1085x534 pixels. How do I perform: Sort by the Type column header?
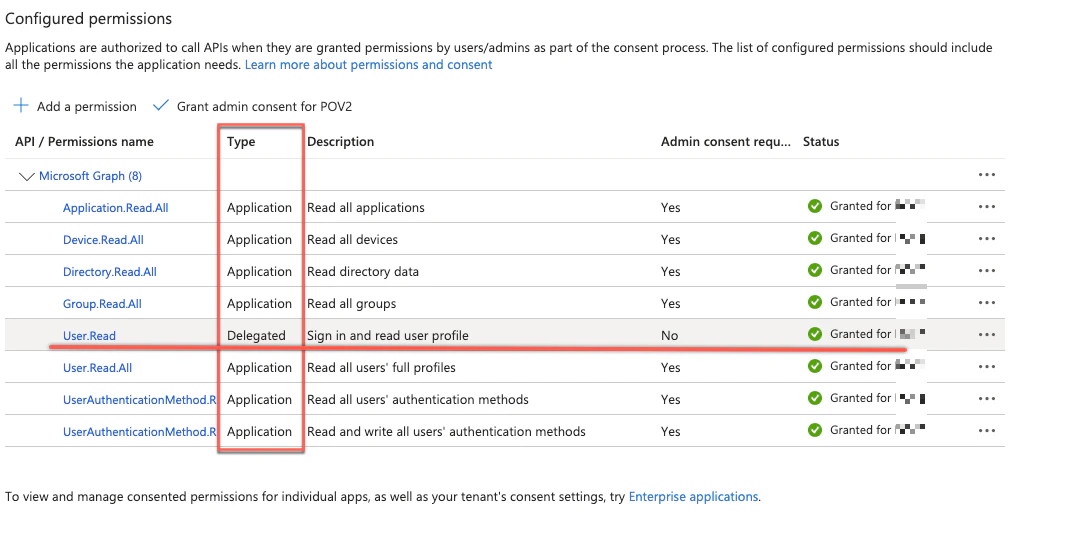coord(241,142)
